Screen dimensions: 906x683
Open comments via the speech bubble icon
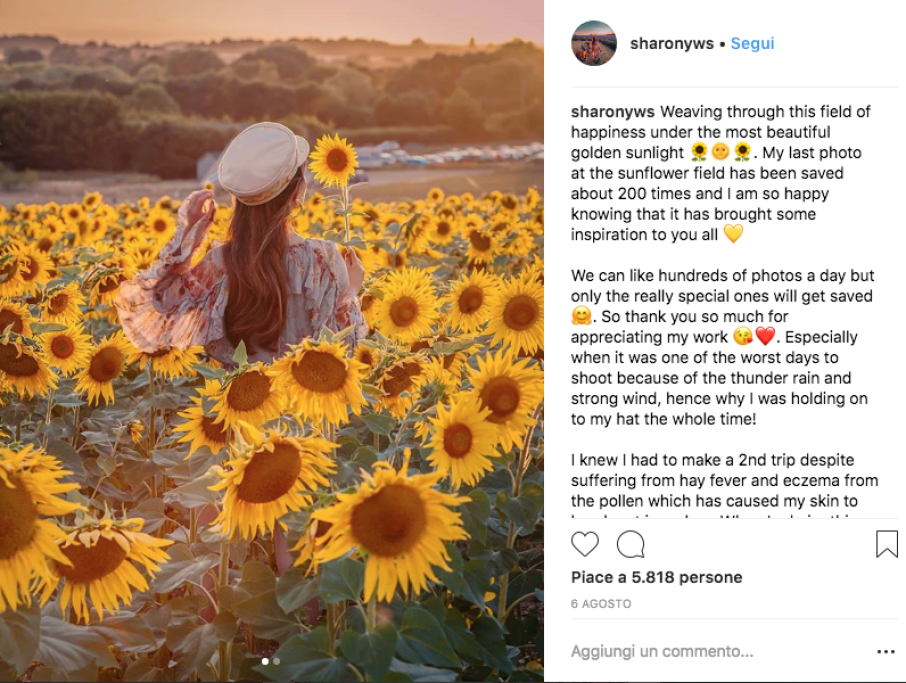(x=631, y=544)
